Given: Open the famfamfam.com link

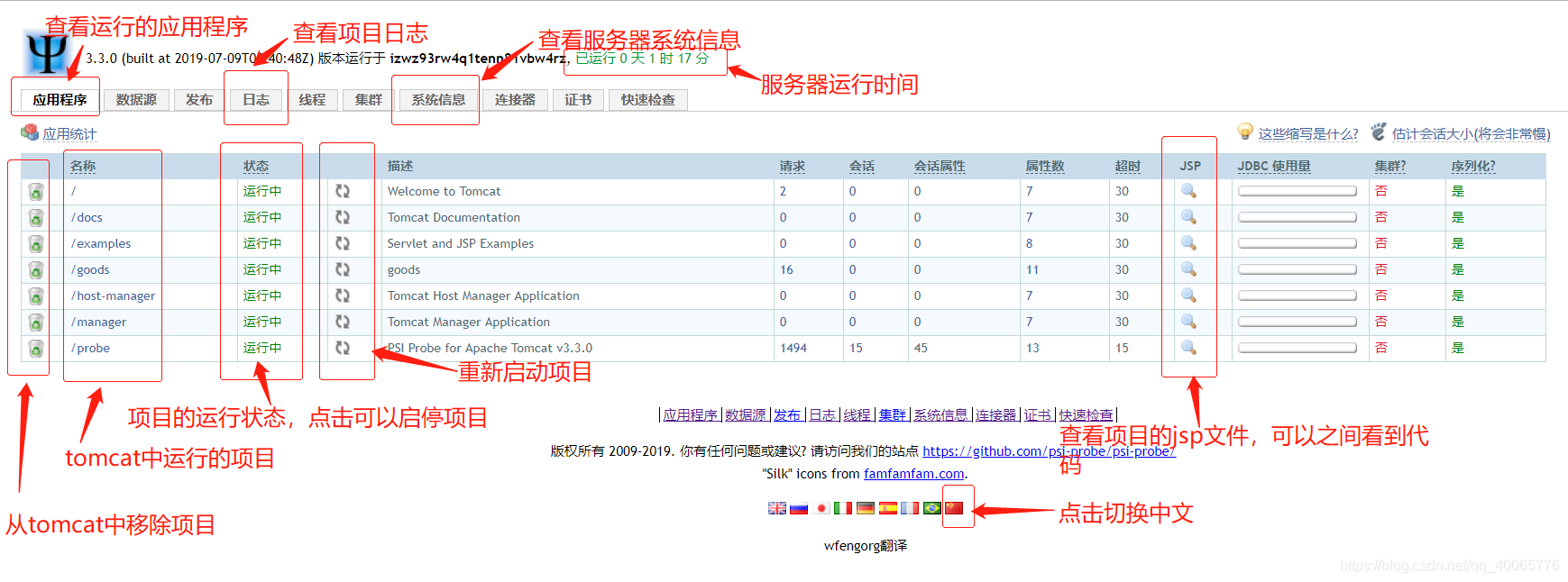Looking at the screenshot, I should click(914, 474).
